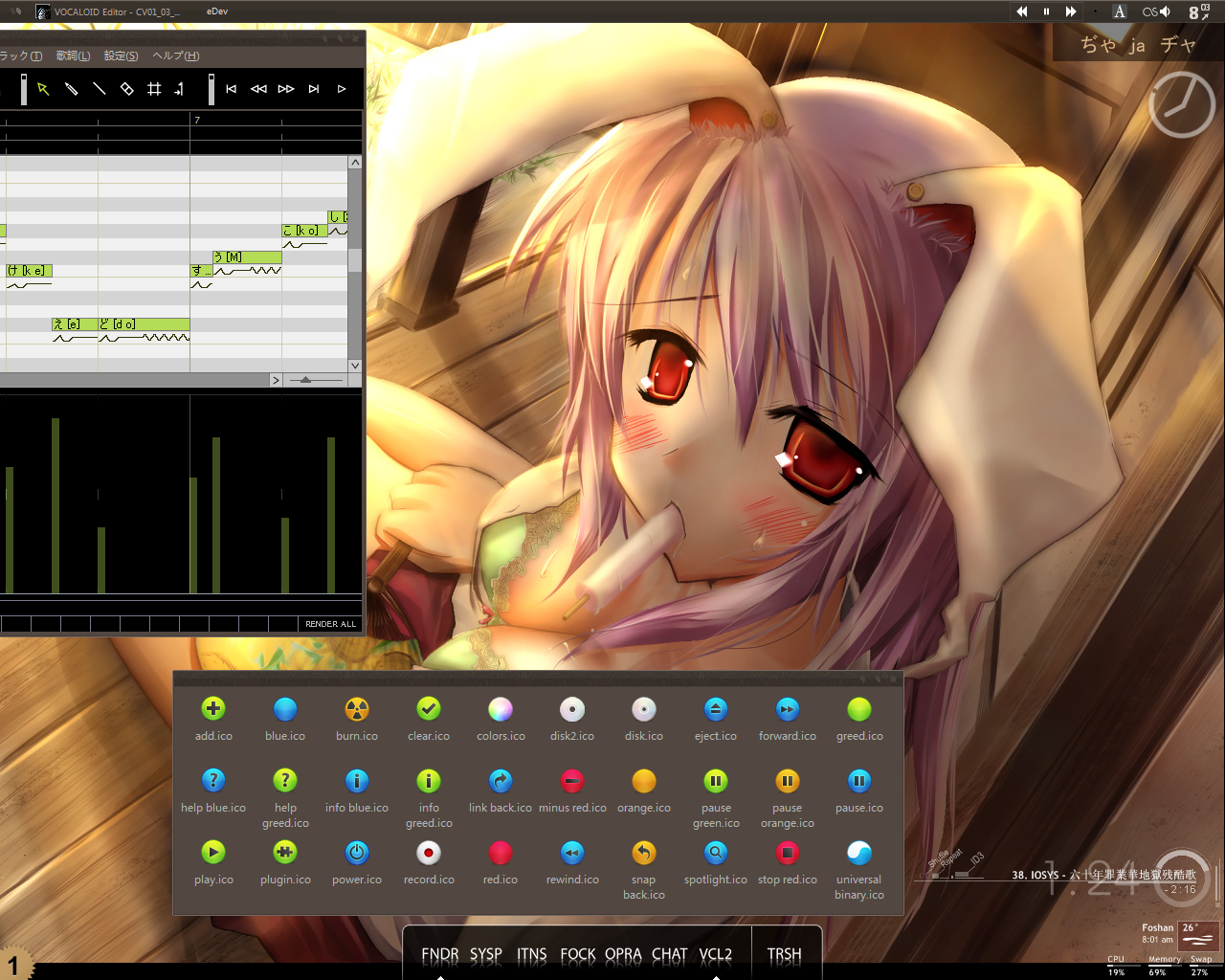Pause music from top bar media controls

pos(1046,11)
